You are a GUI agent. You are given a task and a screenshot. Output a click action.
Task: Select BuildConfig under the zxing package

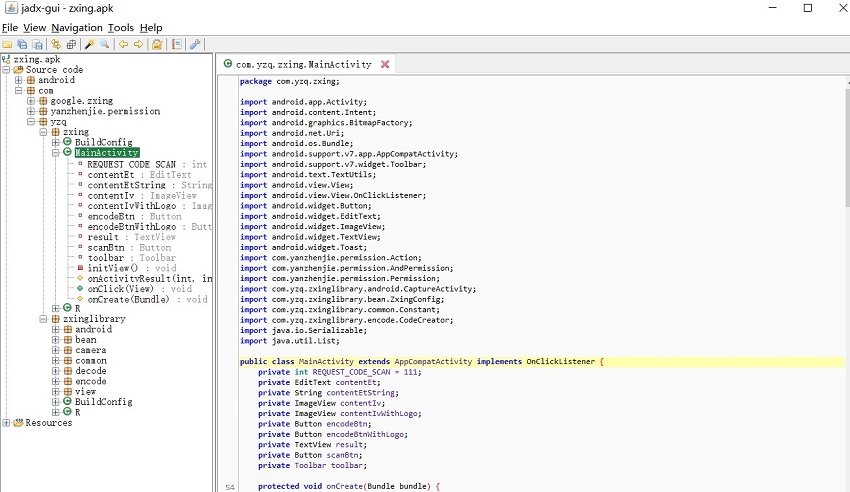tap(104, 143)
